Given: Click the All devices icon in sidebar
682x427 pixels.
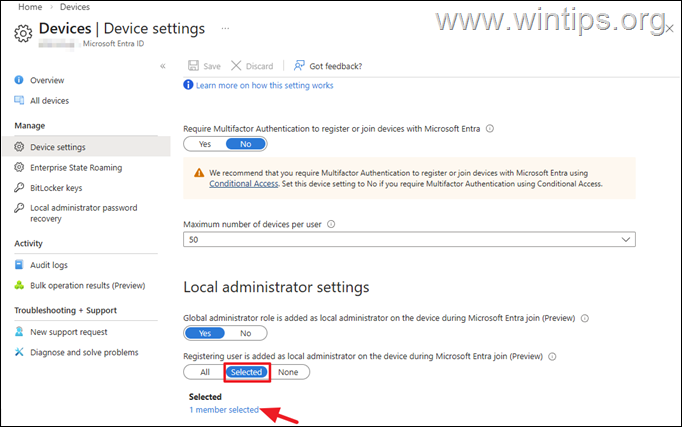Looking at the screenshot, I should tap(19, 100).
